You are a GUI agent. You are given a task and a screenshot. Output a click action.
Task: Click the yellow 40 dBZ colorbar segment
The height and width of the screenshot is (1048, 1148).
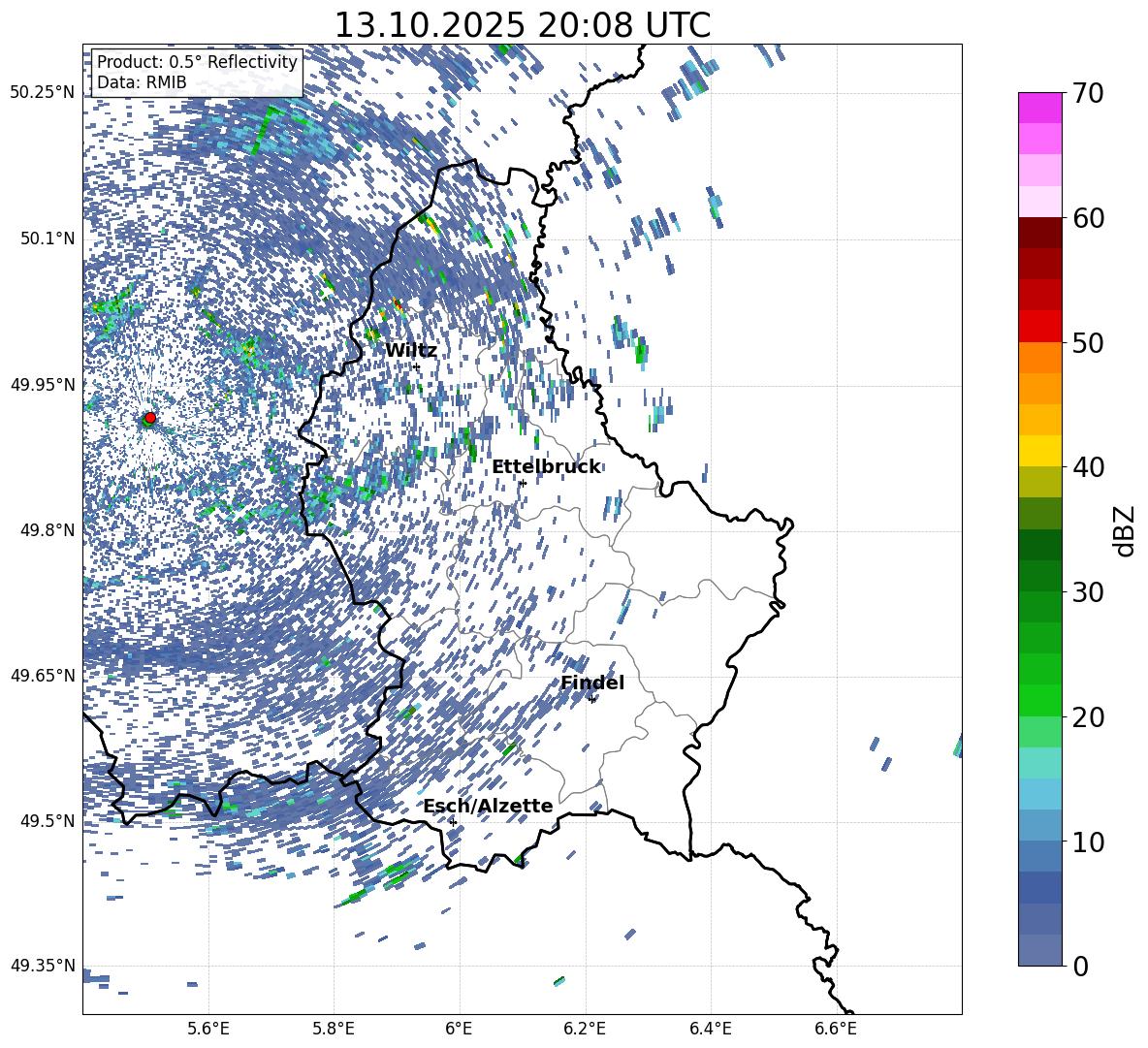(x=1039, y=452)
